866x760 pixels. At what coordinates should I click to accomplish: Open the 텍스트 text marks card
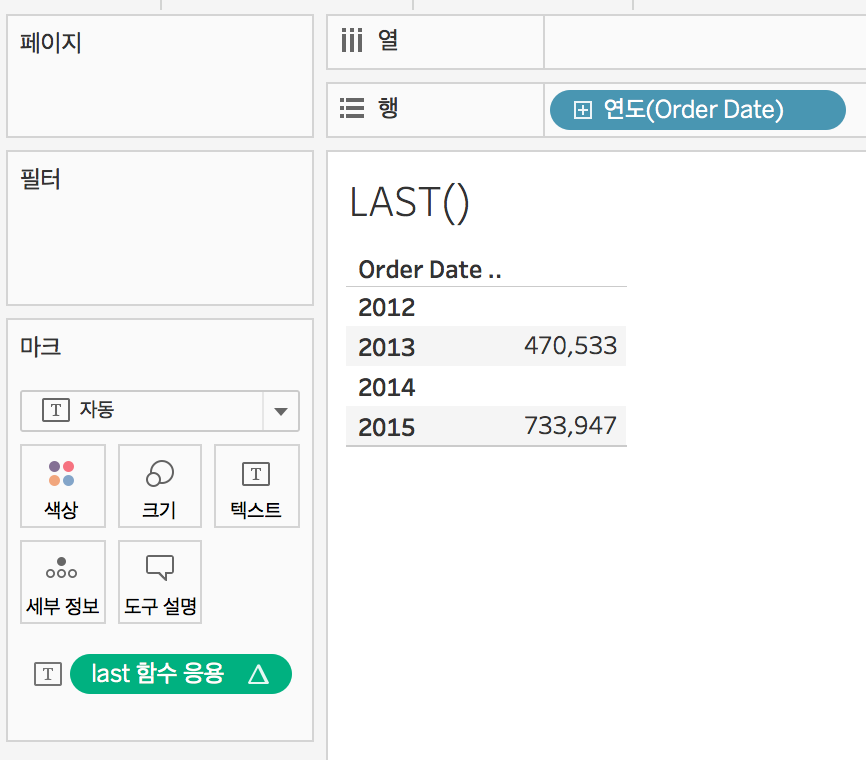click(x=256, y=486)
